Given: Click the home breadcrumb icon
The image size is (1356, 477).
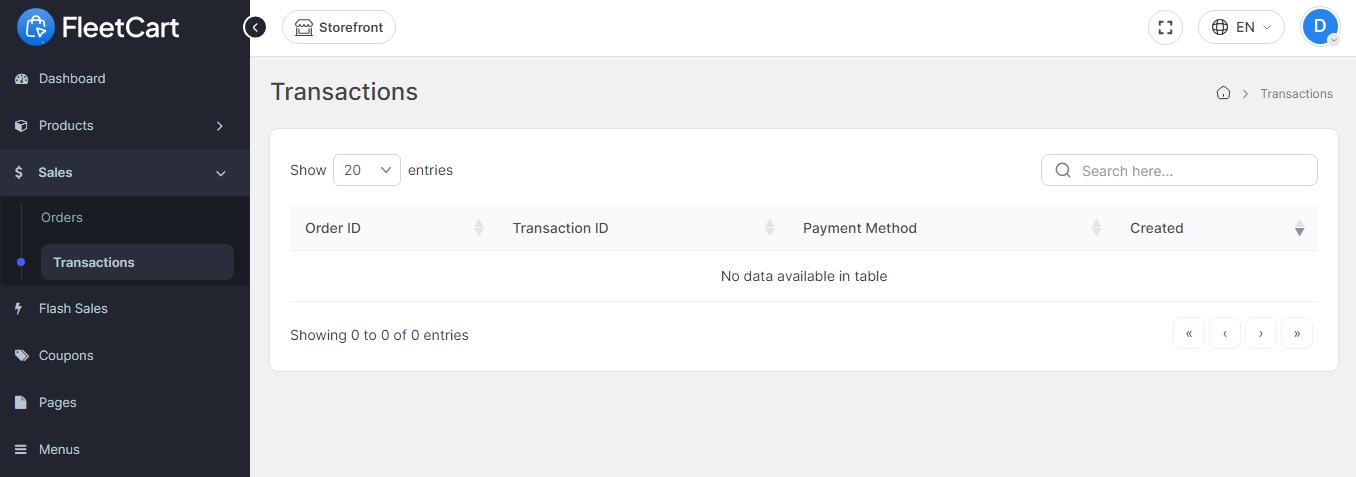Looking at the screenshot, I should pyautogui.click(x=1223, y=93).
